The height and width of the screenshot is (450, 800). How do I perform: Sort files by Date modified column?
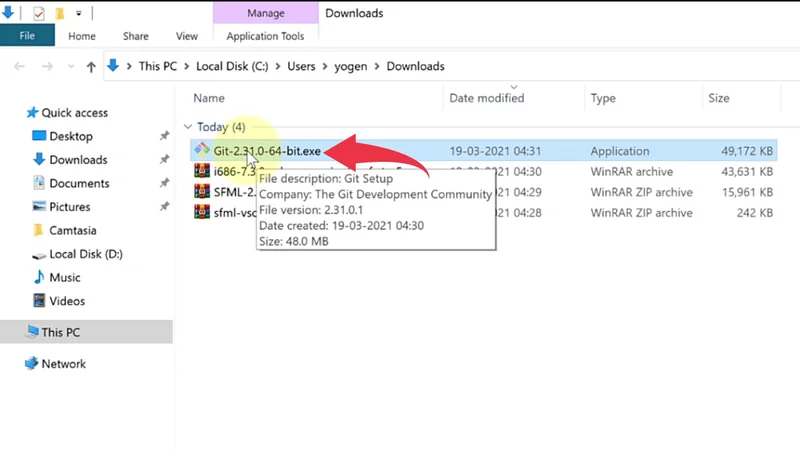pyautogui.click(x=487, y=98)
